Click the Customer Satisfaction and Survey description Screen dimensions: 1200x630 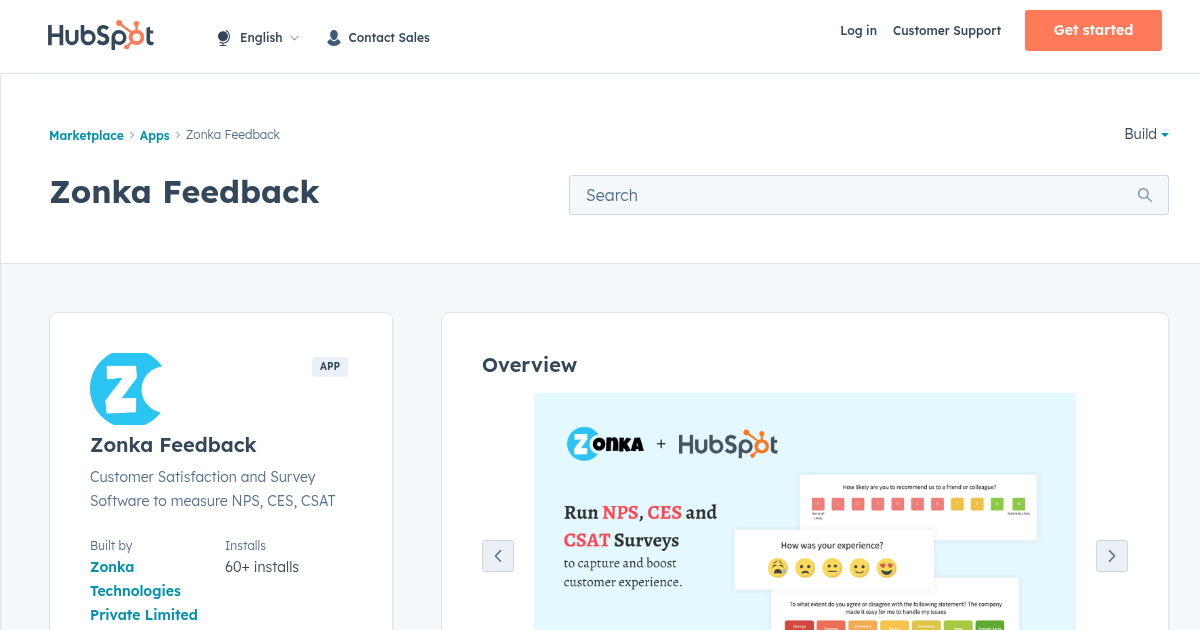click(x=213, y=489)
